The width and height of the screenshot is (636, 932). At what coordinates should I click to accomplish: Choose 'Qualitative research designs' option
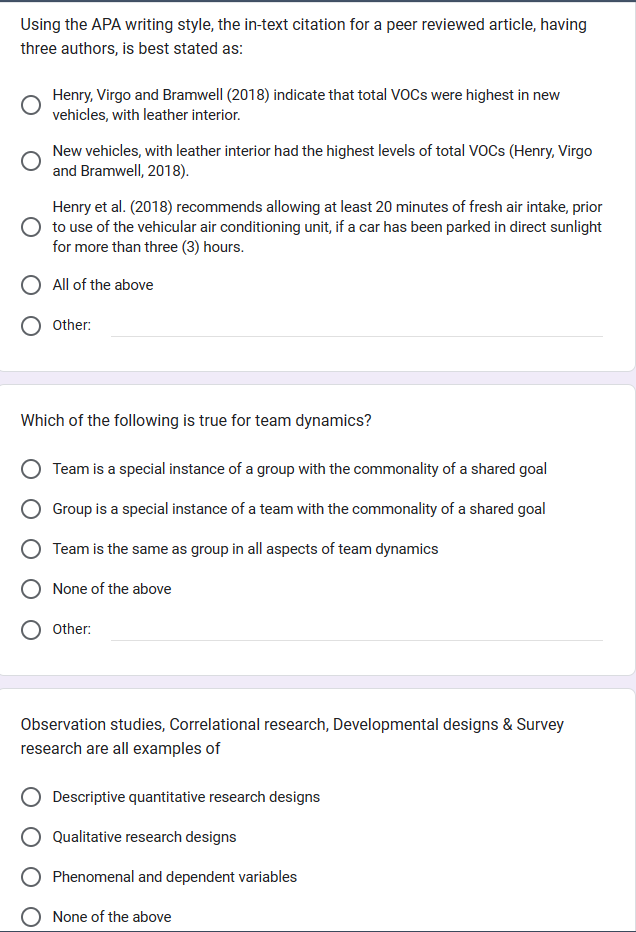pos(31,837)
